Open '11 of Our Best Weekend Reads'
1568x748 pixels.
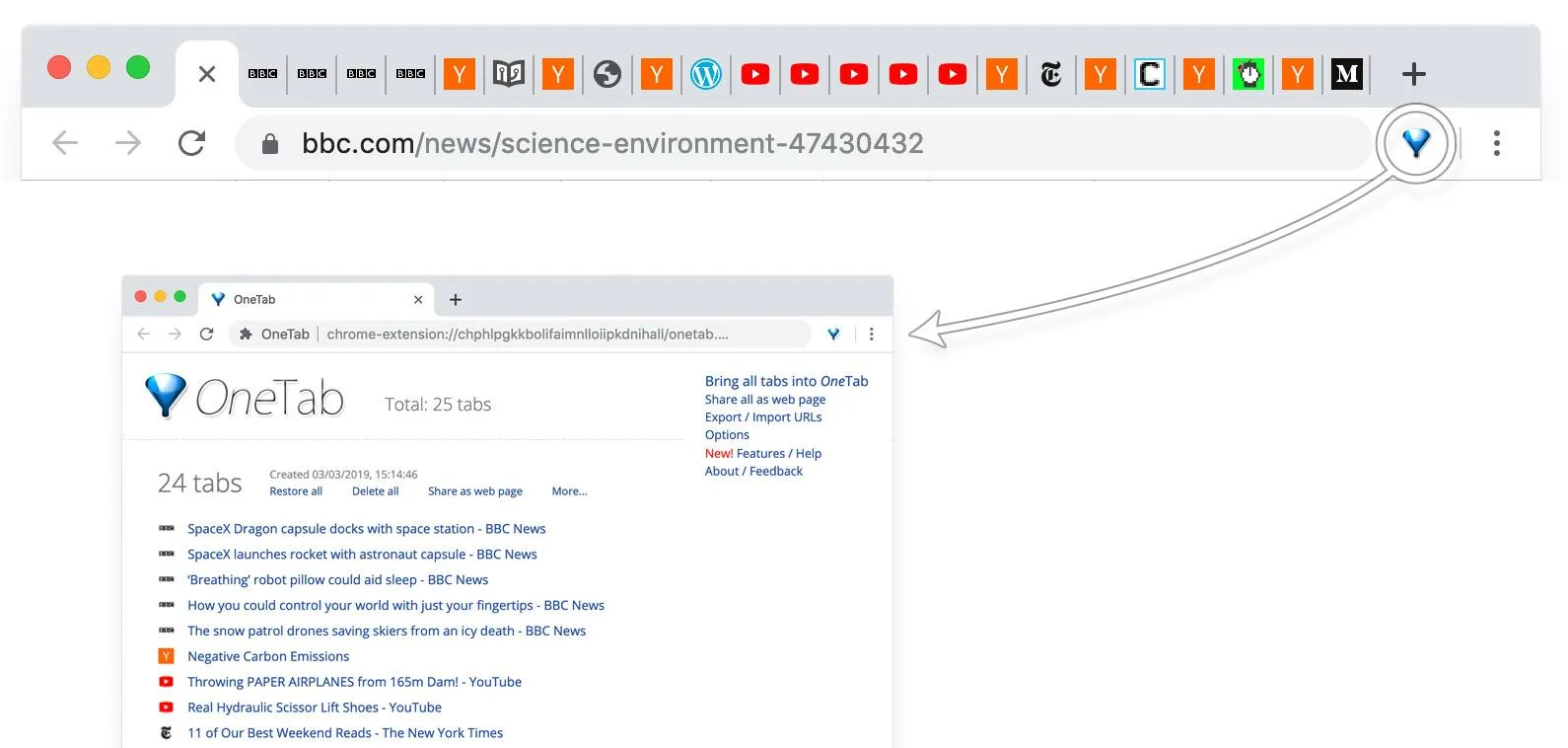345,734
